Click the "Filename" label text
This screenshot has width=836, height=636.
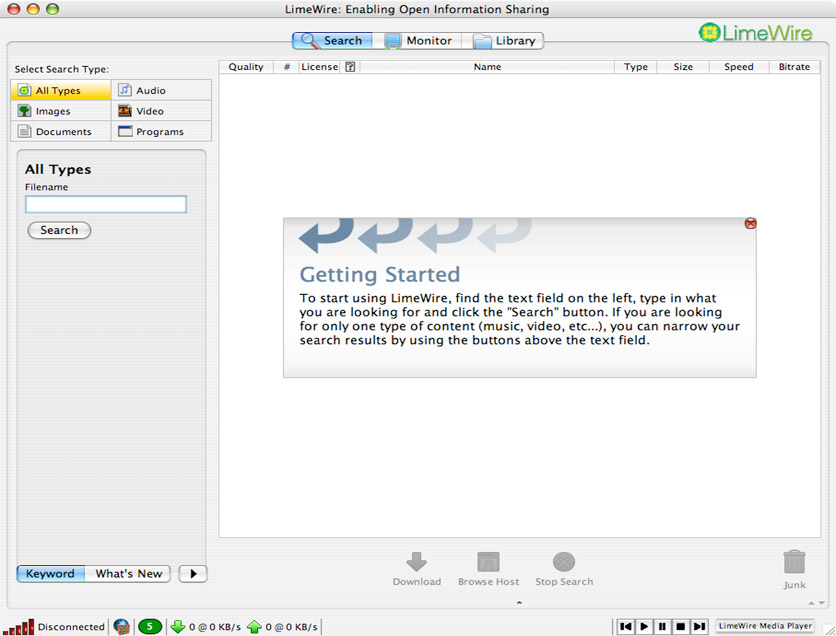[46, 187]
